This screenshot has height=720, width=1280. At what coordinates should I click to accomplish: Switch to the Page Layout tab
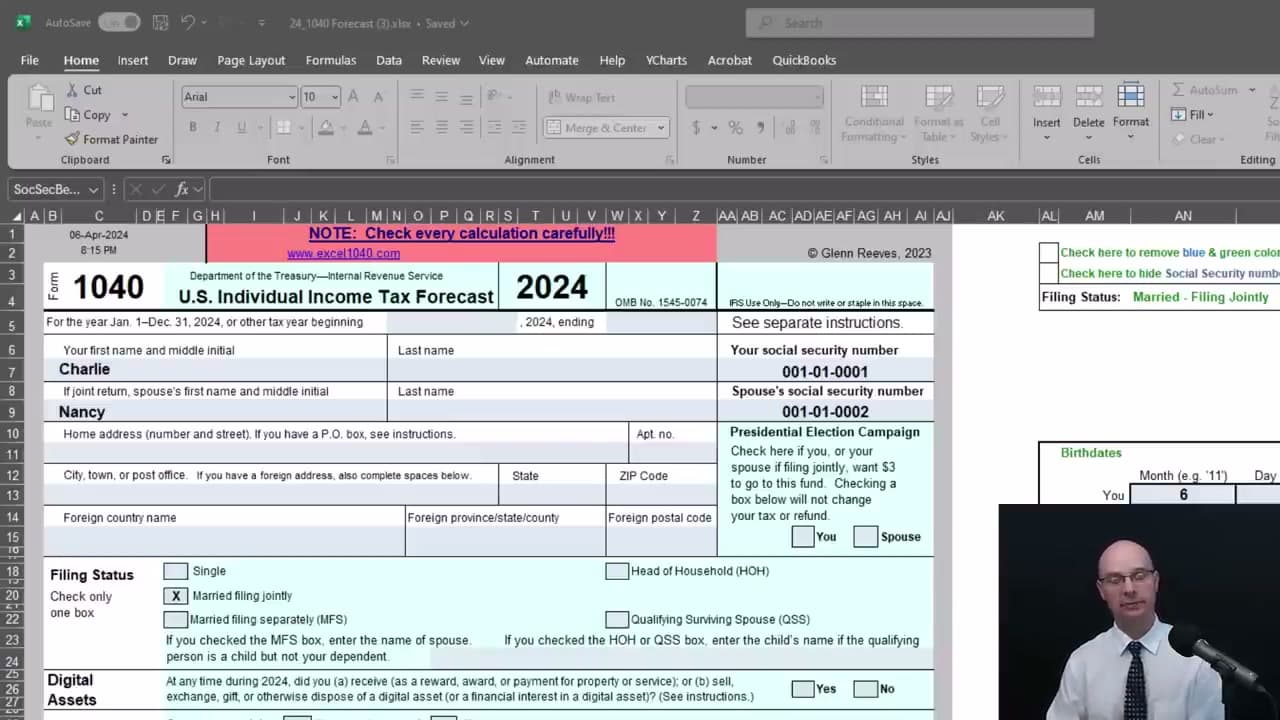(251, 60)
